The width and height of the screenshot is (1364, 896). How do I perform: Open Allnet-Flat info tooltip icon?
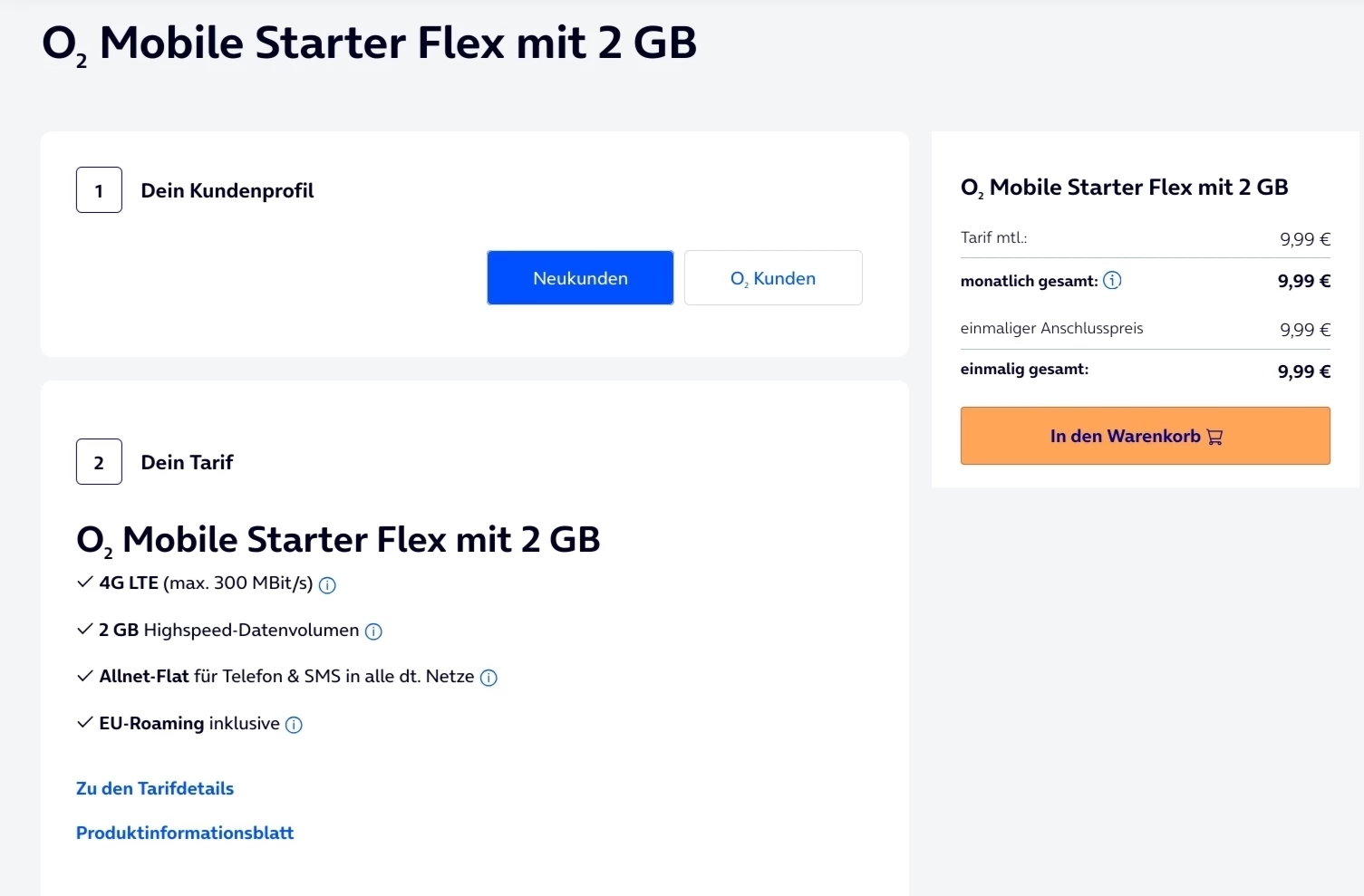tap(489, 678)
